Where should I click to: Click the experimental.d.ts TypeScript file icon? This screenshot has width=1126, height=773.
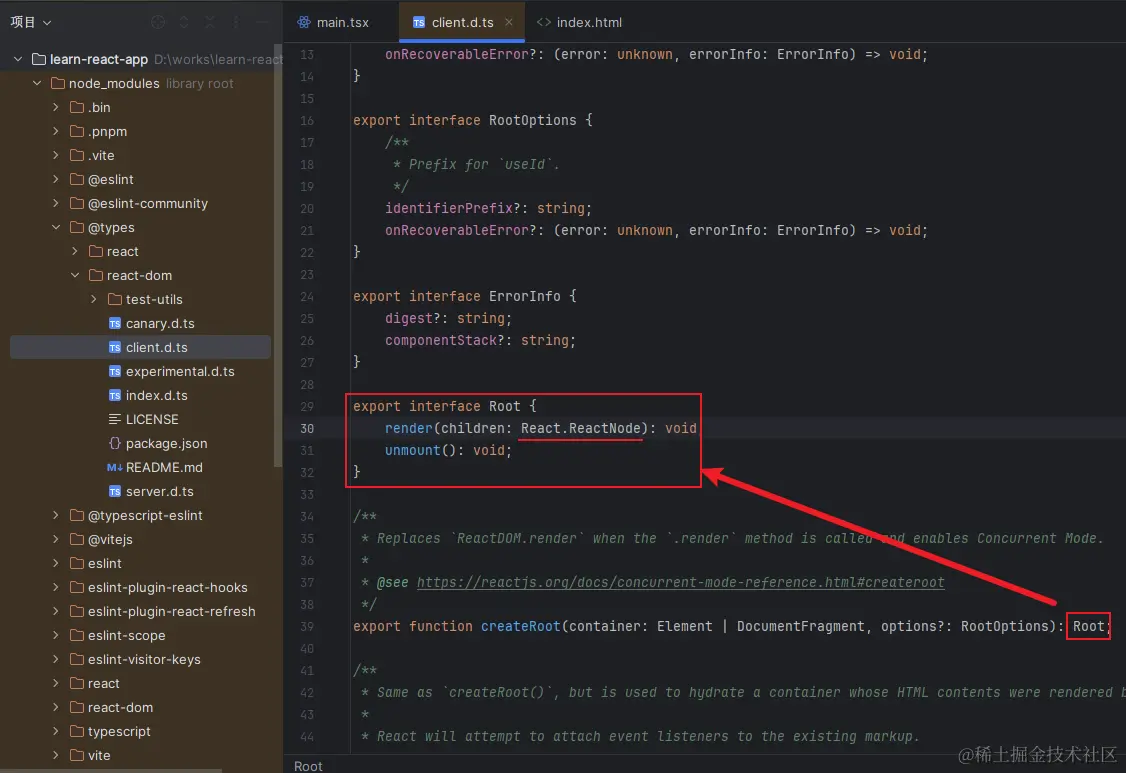(x=114, y=371)
